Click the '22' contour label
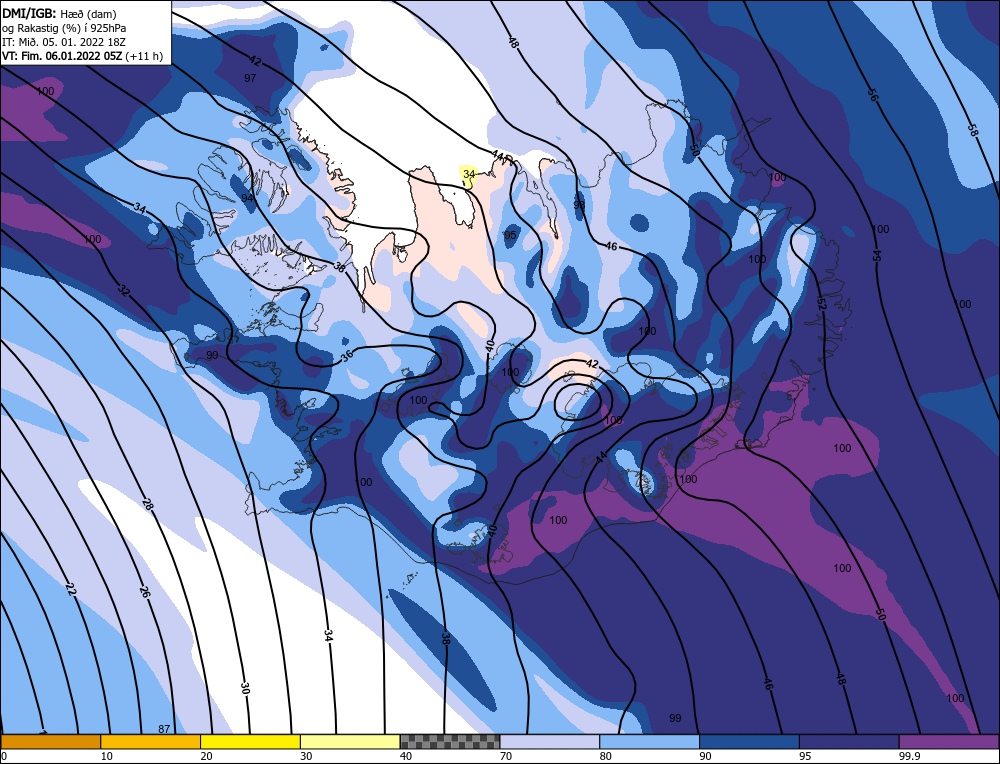The image size is (1000, 764). [71, 590]
